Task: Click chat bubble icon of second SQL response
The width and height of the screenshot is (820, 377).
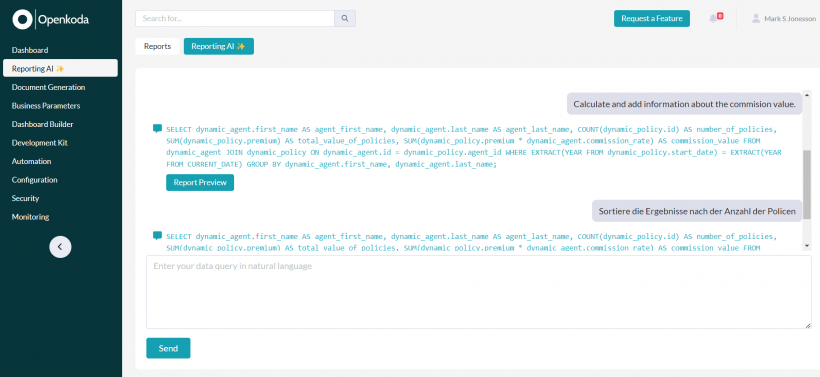Action: 157,236
